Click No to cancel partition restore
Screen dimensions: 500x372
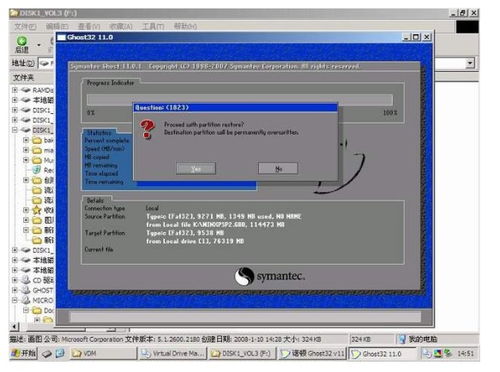(278, 169)
